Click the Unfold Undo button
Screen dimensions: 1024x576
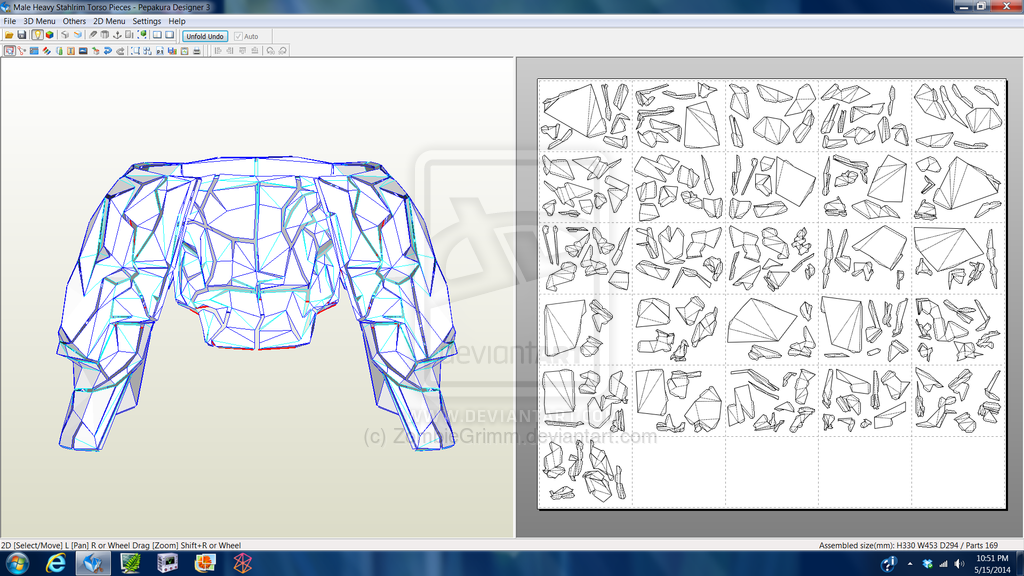point(205,36)
